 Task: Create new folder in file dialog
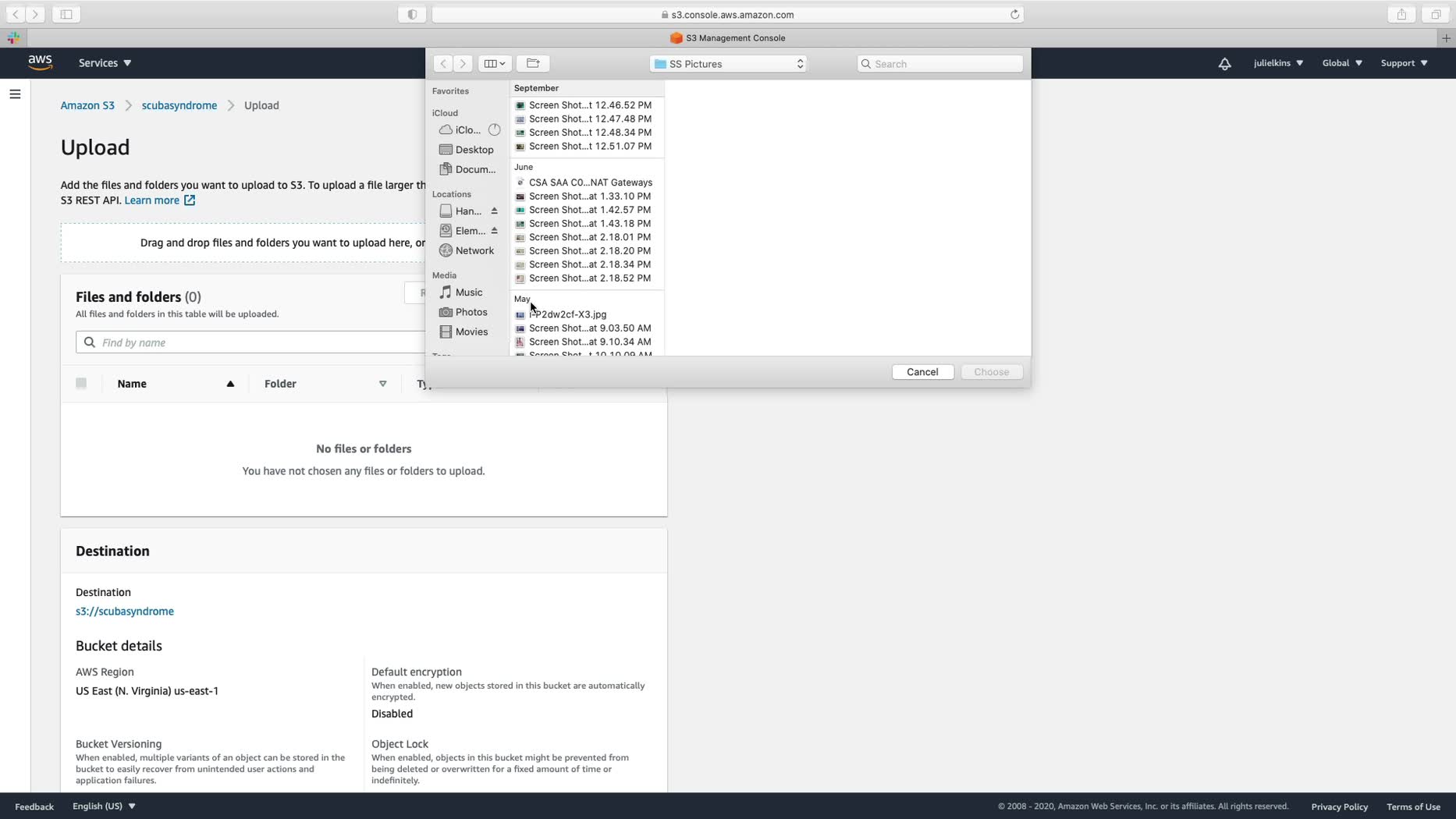[533, 64]
